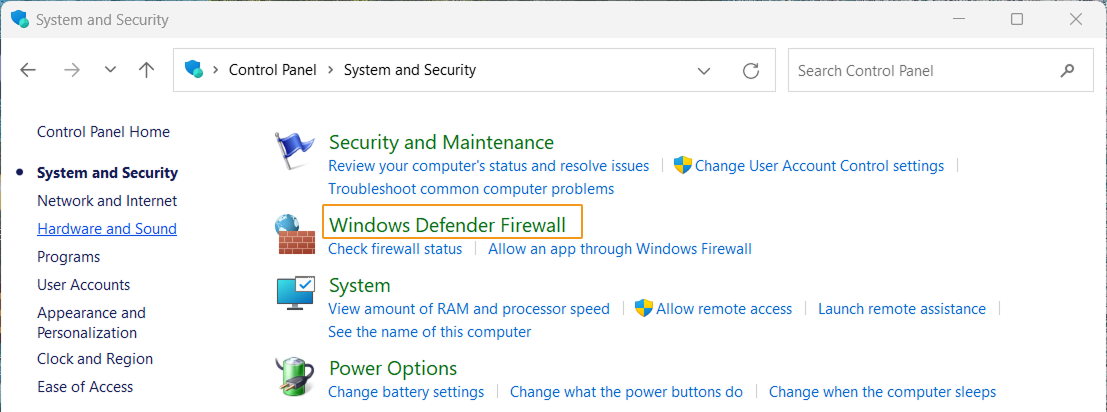This screenshot has height=412, width=1107.
Task: Click the Refresh button in address bar
Action: 751,70
